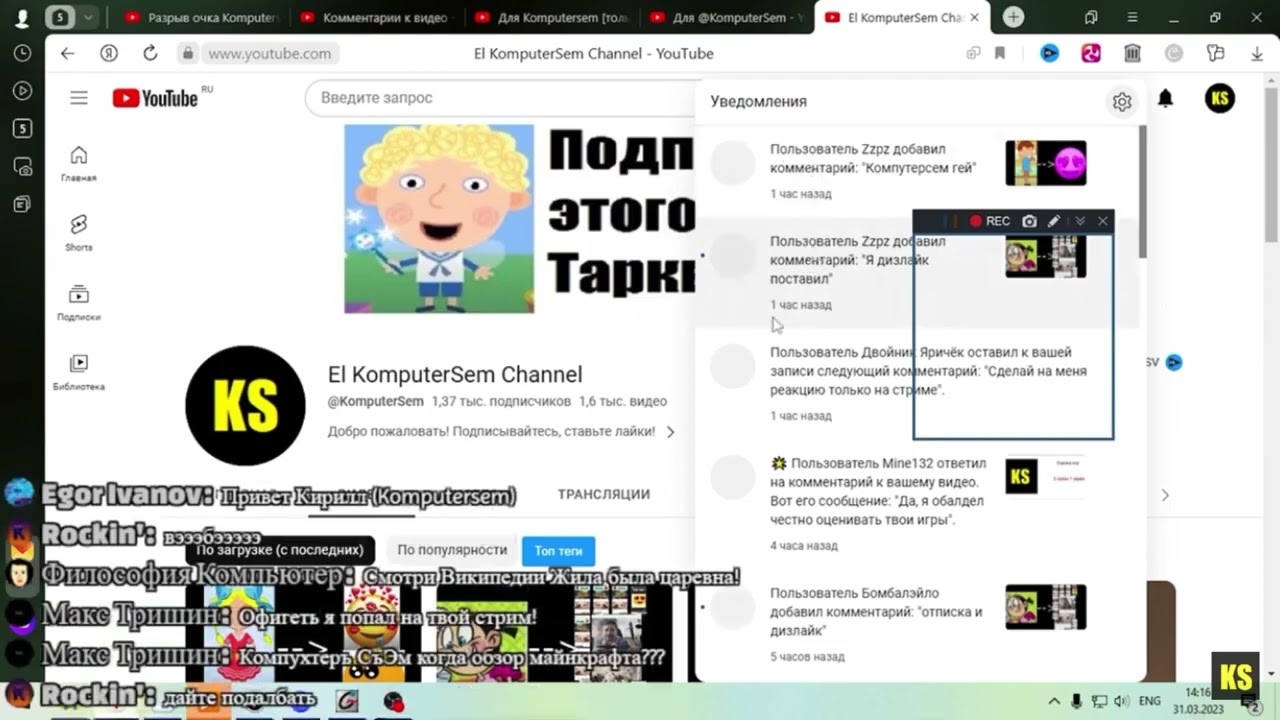Open Библиотека in YouTube sidebar
Screen dimensions: 1280x720
coord(79,372)
